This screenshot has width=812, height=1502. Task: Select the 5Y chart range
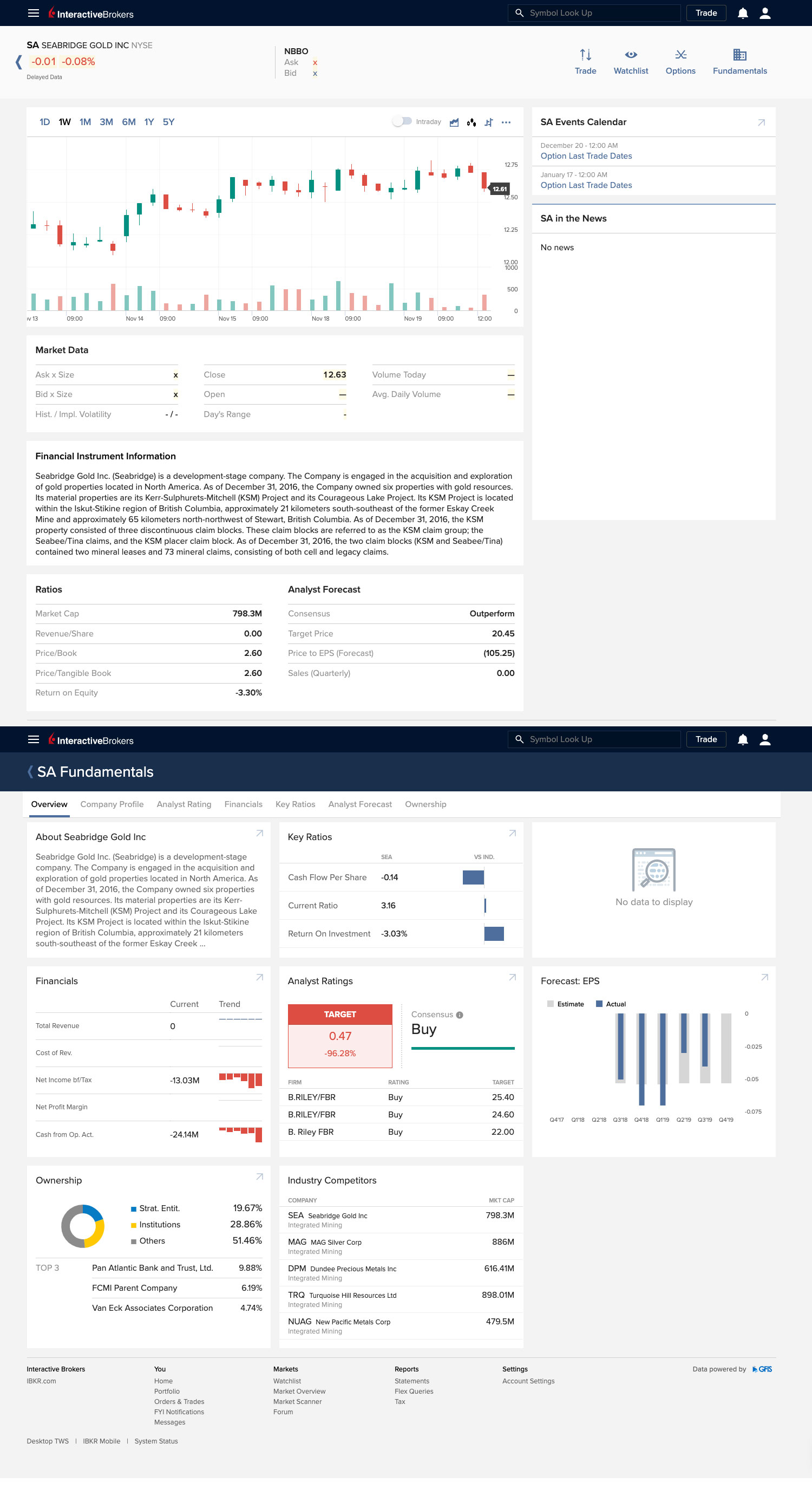click(168, 122)
